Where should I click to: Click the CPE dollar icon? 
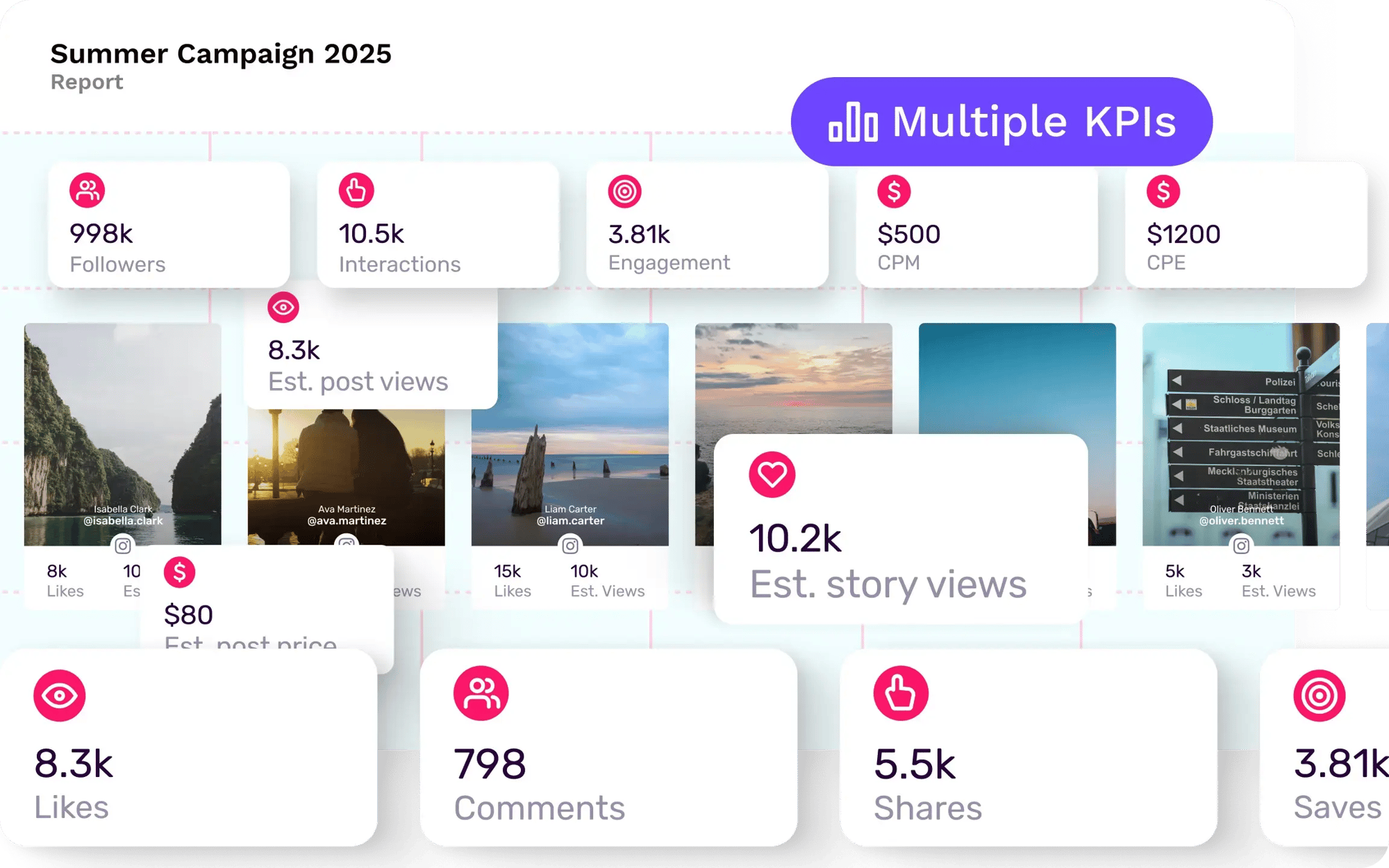(1163, 192)
